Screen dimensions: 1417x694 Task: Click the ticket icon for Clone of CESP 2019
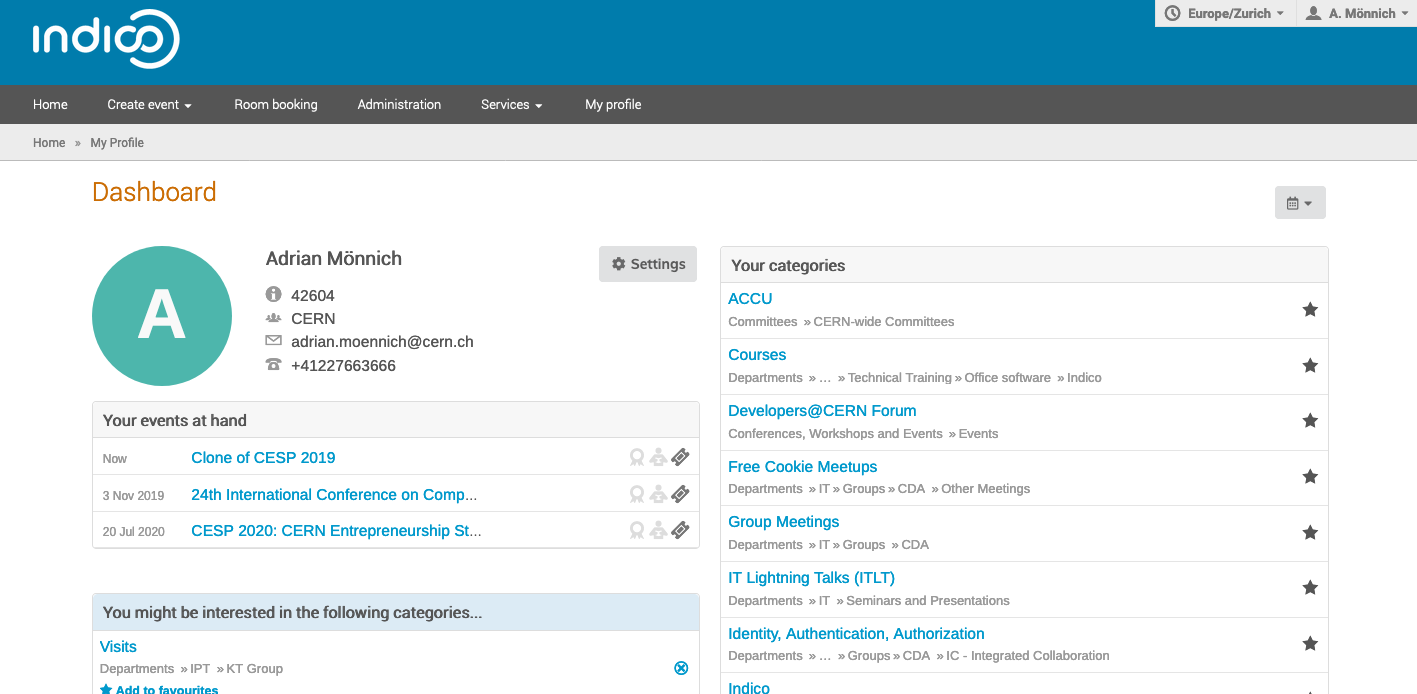[680, 457]
